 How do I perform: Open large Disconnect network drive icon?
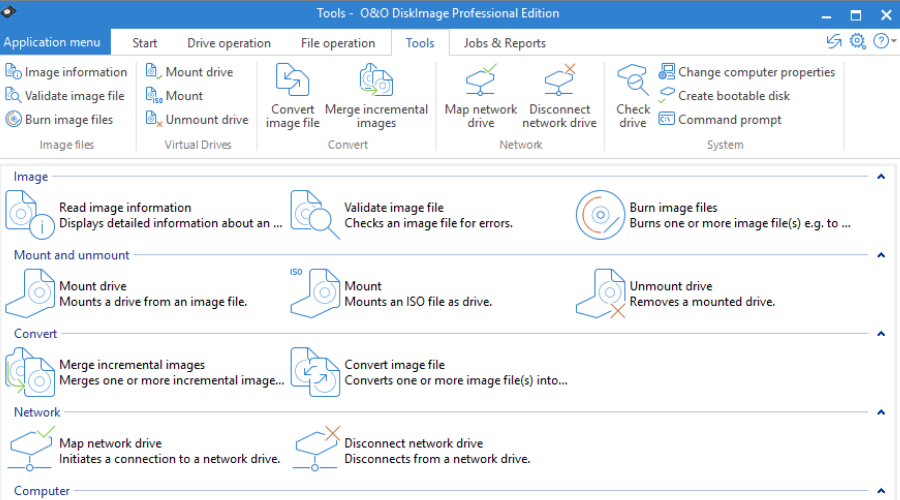(x=317, y=449)
